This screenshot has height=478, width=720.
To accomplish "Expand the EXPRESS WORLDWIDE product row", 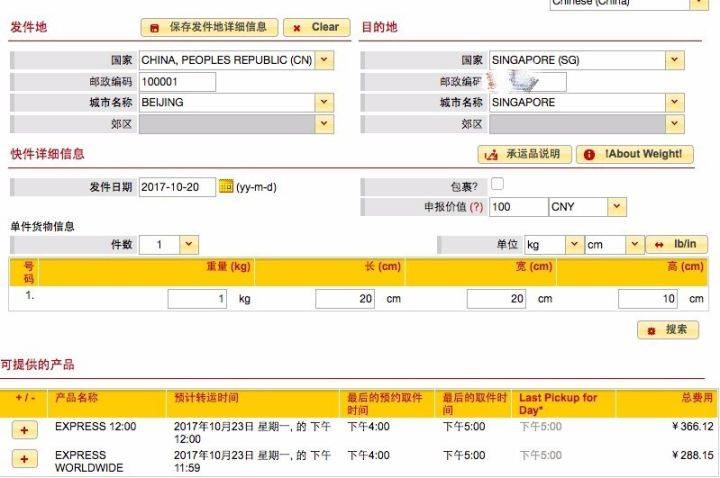I will (x=24, y=459).
